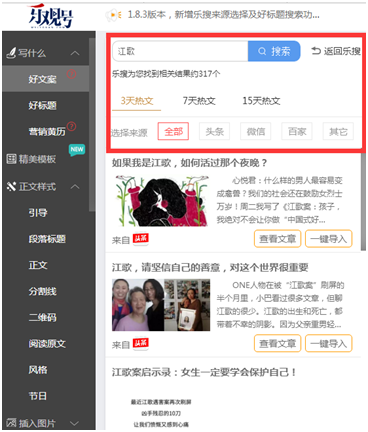This screenshot has height=432, width=368.
Task: Collapse the 写什么 section chevron
Action: tap(75, 53)
